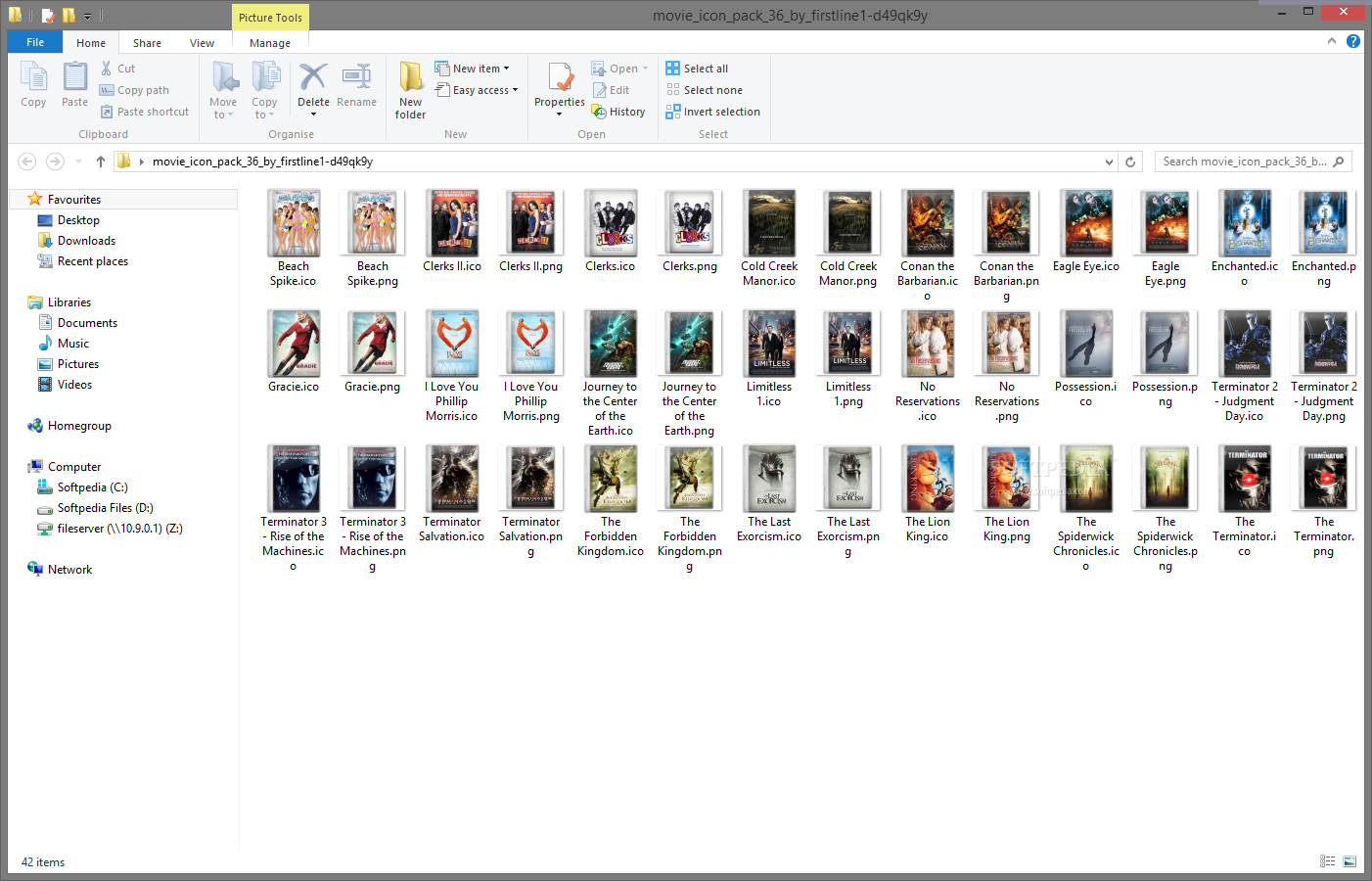1372x881 pixels.
Task: Click the Up one level arrow
Action: (x=100, y=162)
